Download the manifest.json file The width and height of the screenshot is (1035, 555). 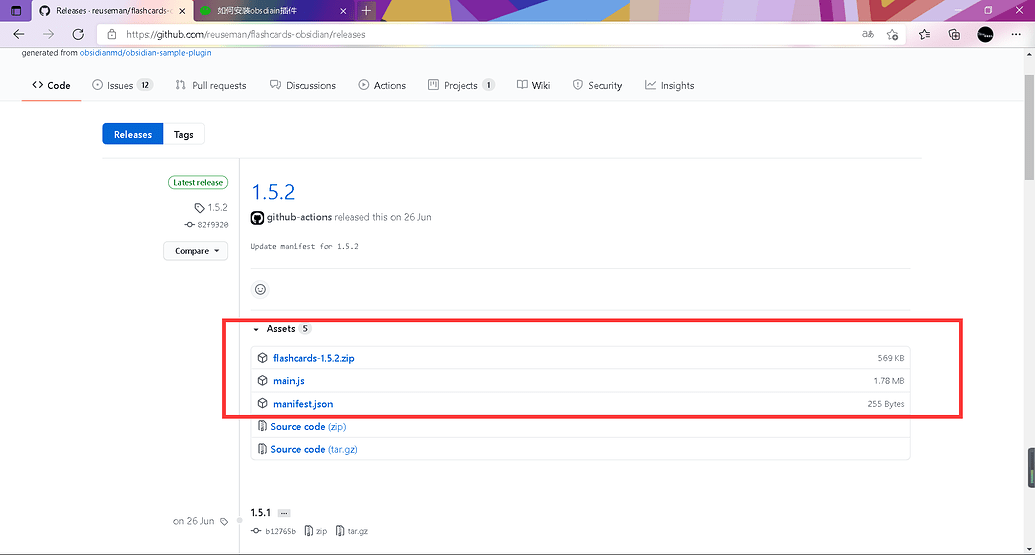303,404
